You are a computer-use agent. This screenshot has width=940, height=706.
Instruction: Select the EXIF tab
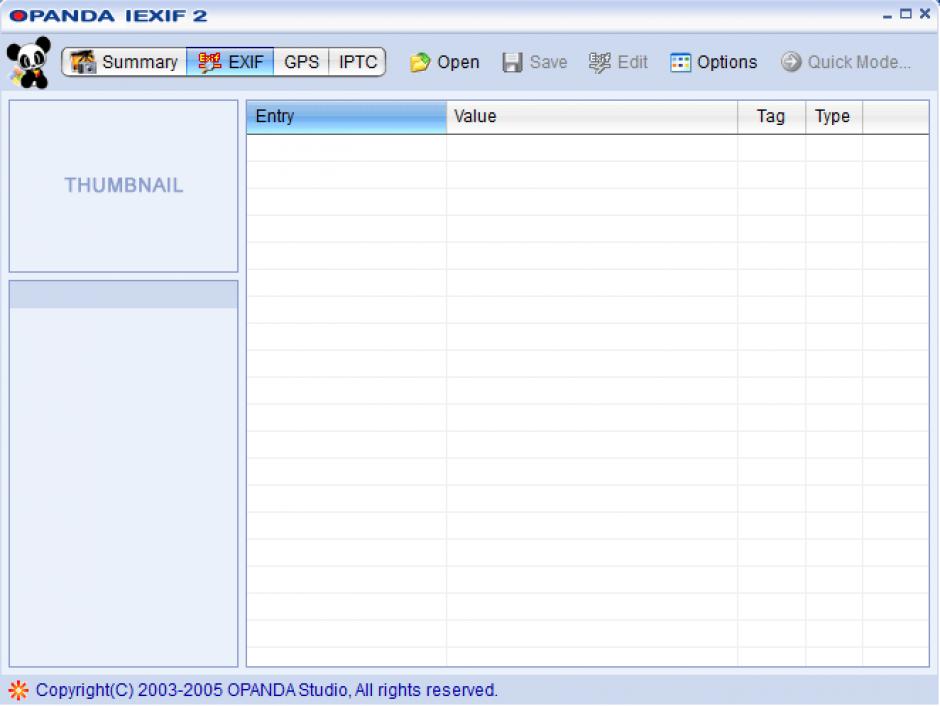pyautogui.click(x=230, y=62)
